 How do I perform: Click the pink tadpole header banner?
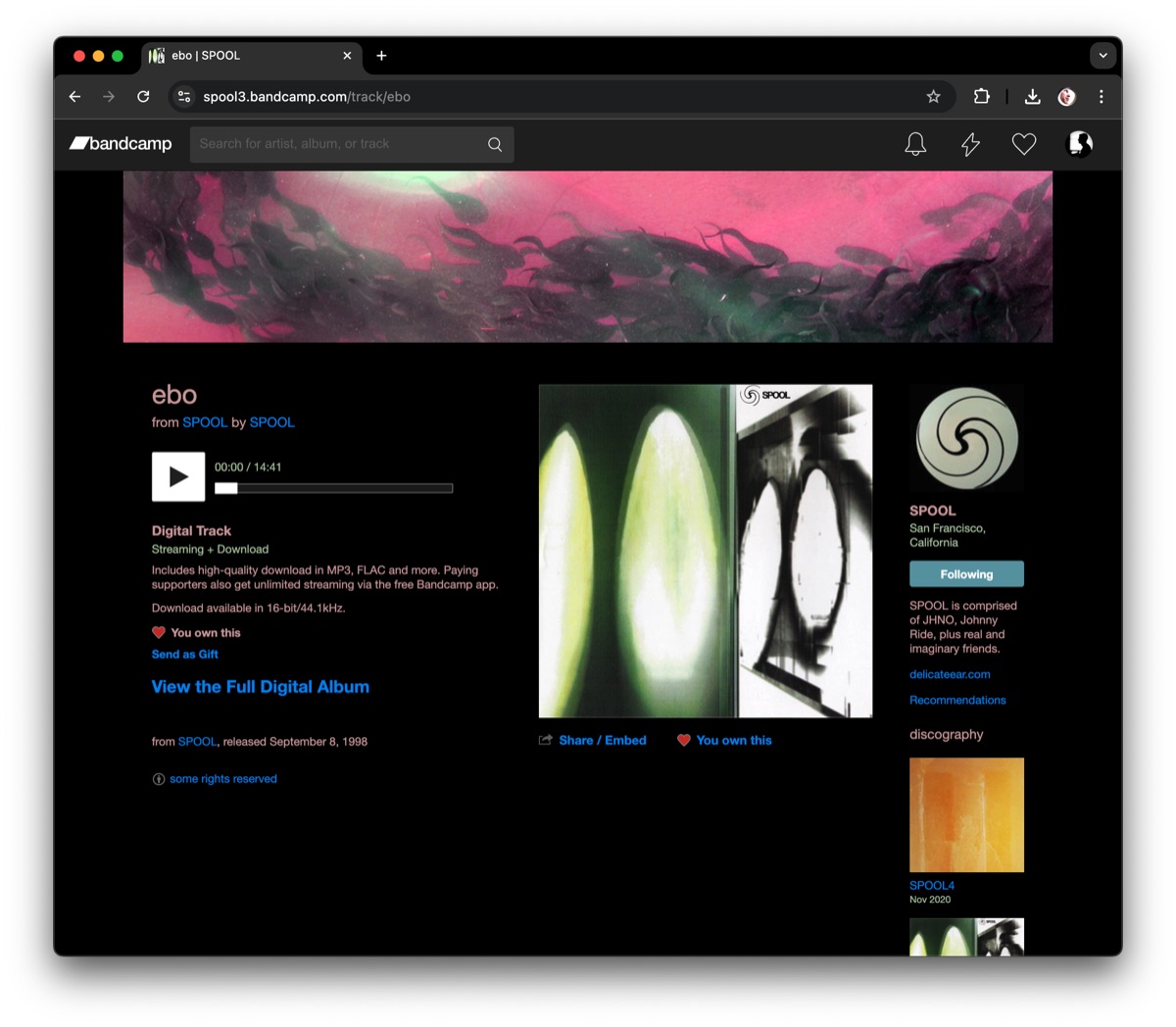(x=588, y=257)
